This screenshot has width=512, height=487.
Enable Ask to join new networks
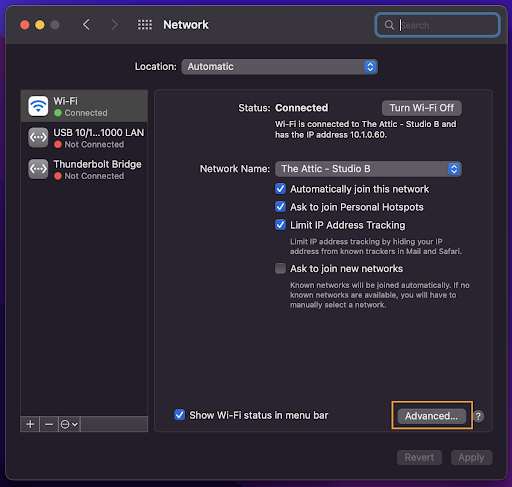click(280, 268)
